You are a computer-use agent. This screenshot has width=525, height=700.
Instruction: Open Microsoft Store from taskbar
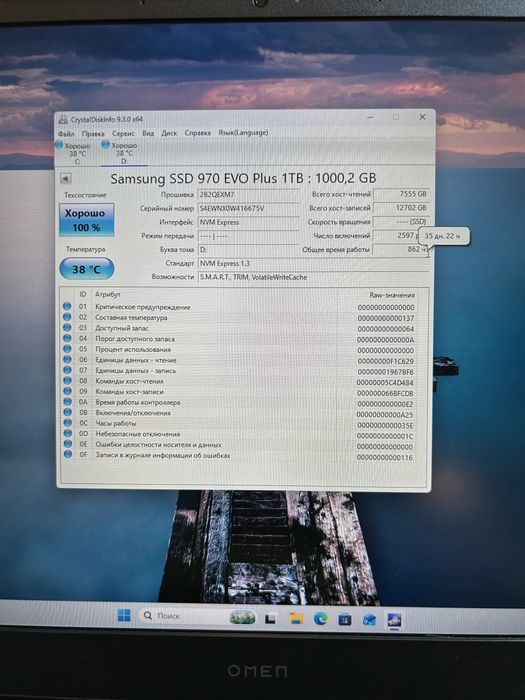pos(345,619)
